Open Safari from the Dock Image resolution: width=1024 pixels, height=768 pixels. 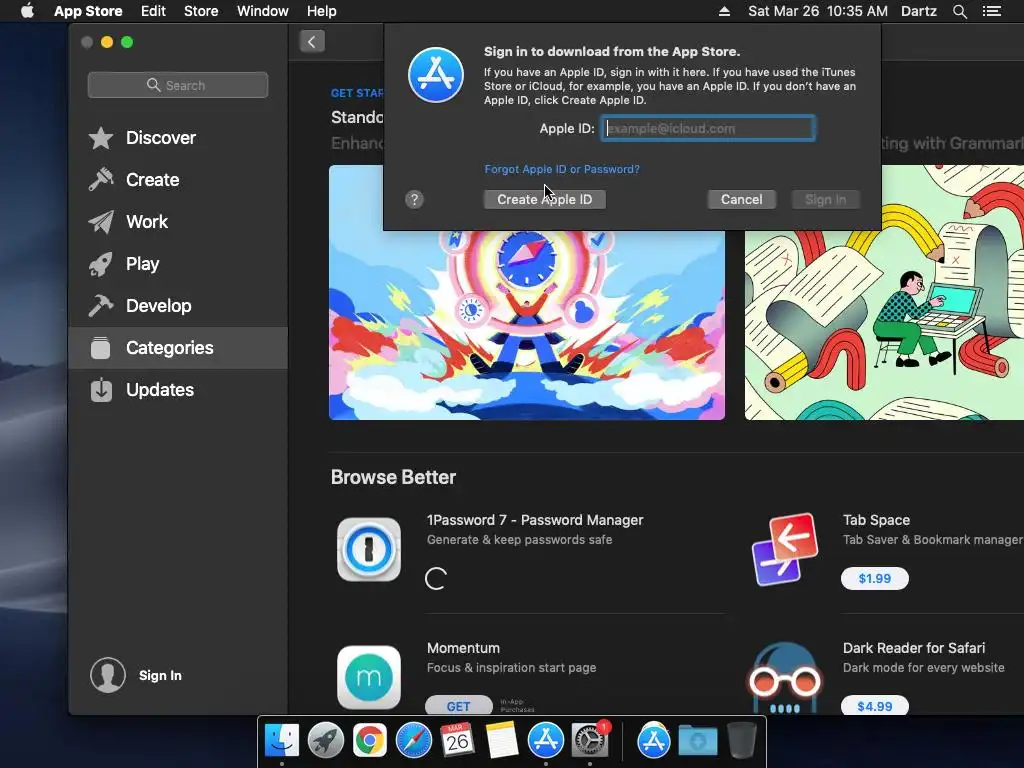point(413,741)
